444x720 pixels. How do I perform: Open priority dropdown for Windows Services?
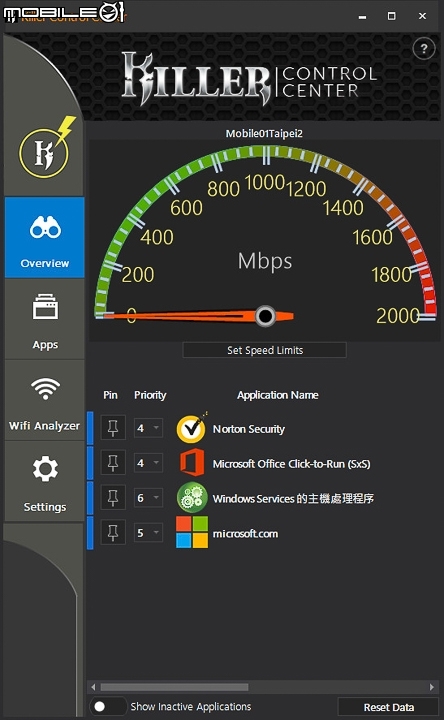[148, 498]
